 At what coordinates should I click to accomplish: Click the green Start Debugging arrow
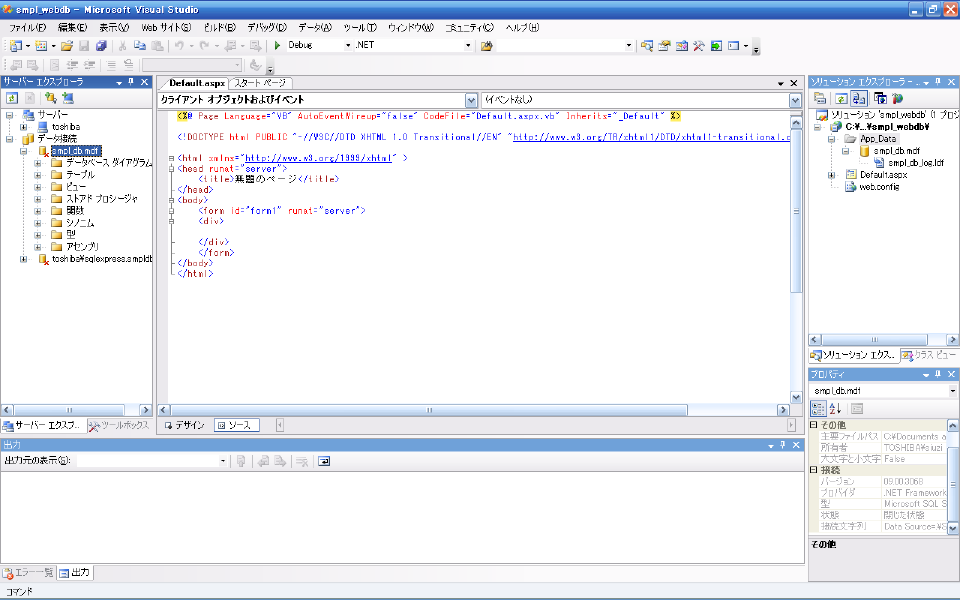point(277,45)
